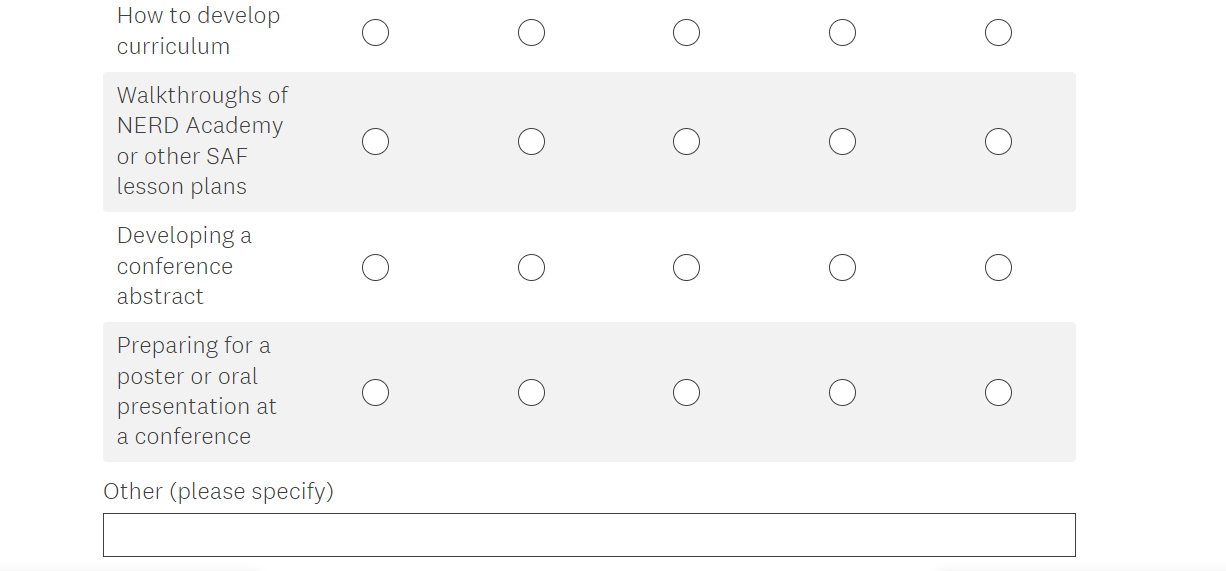
Task: Select first radio button in NERD Academy walkthroughs row
Action: [376, 142]
